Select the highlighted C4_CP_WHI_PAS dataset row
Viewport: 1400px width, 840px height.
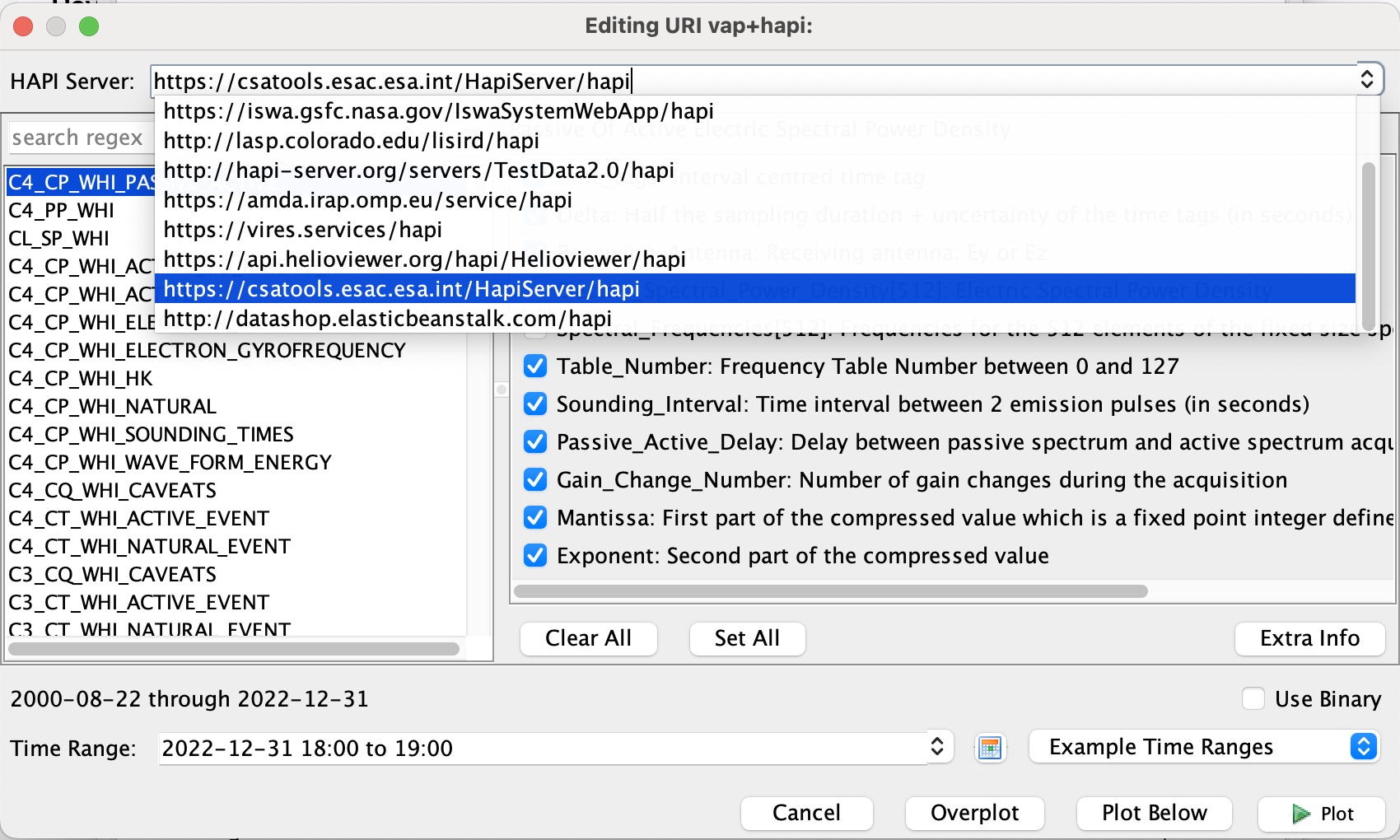tap(81, 182)
